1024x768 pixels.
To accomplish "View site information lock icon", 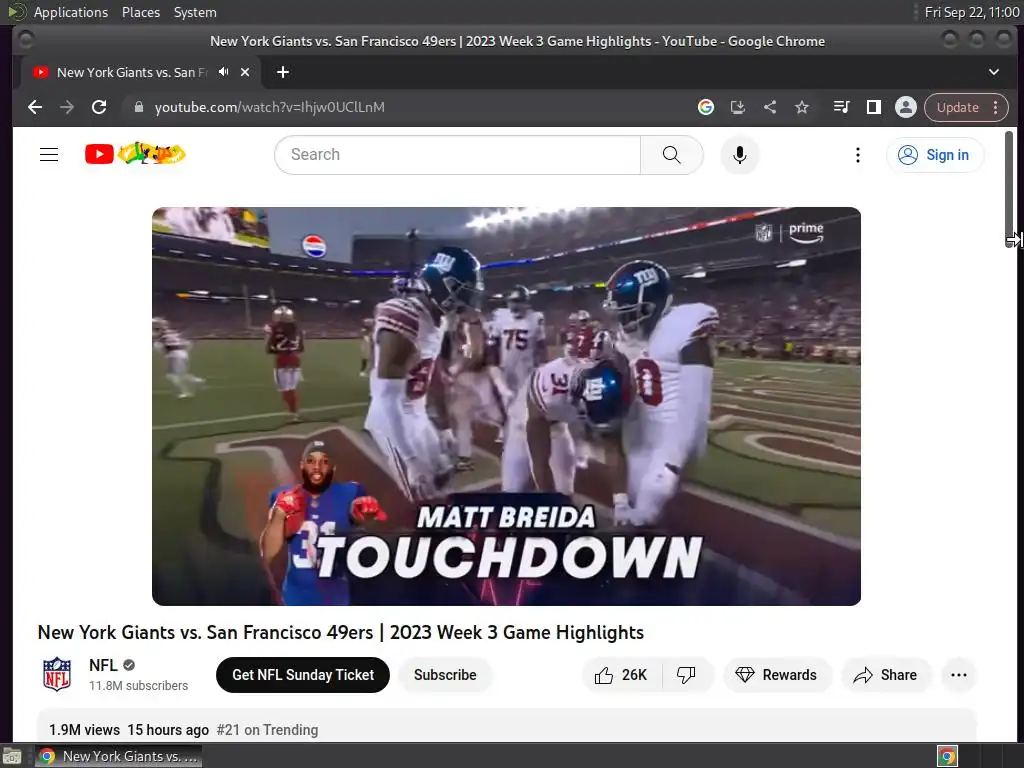I will click(x=138, y=107).
